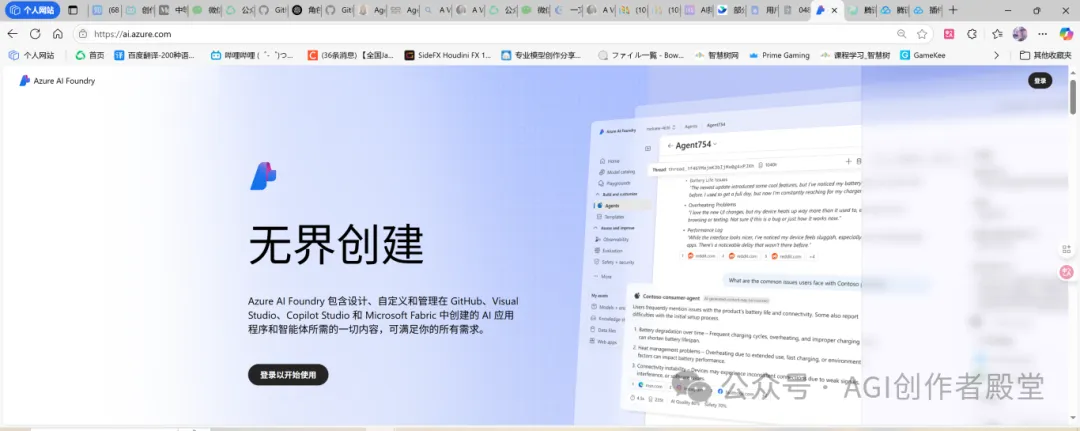Switch to the 048 tab
Screen dimensions: 1080x431
click(796, 10)
